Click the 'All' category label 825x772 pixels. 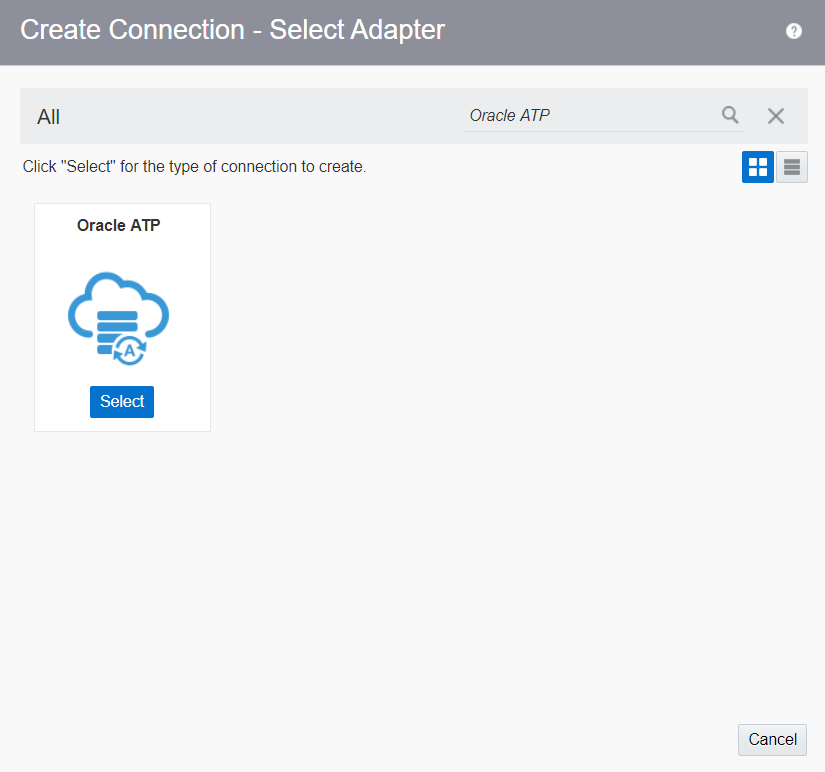[48, 117]
